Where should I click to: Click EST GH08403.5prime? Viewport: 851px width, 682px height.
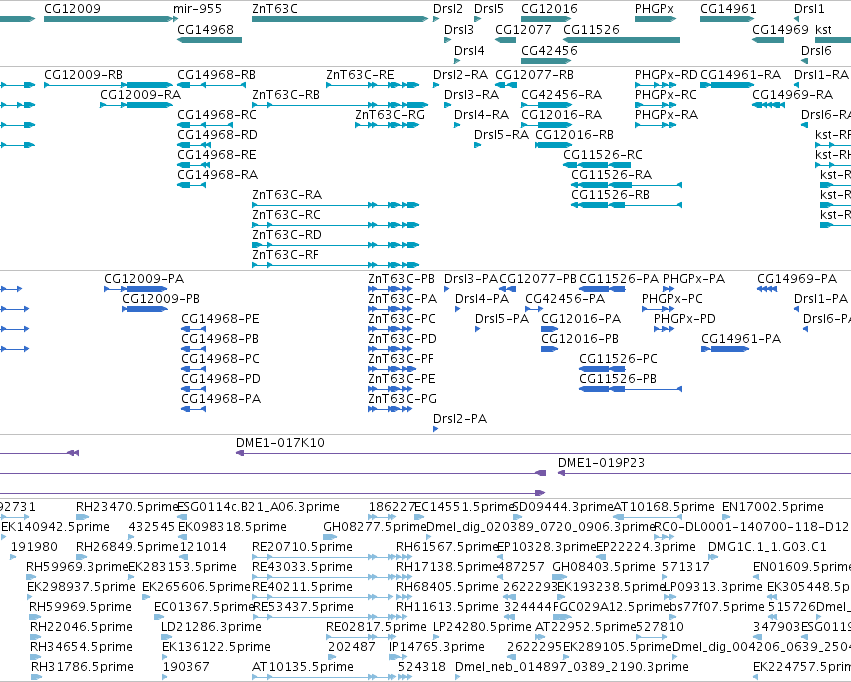pos(561,577)
